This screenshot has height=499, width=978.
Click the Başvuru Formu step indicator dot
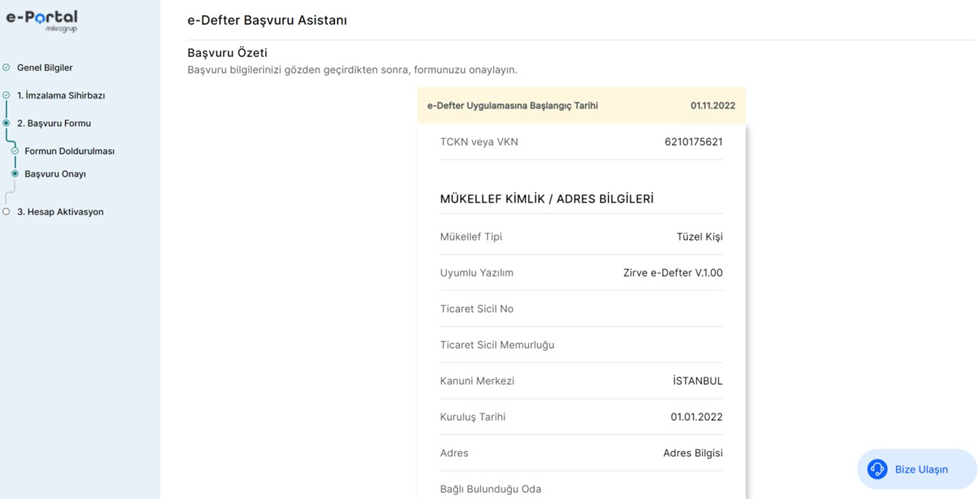coord(7,124)
